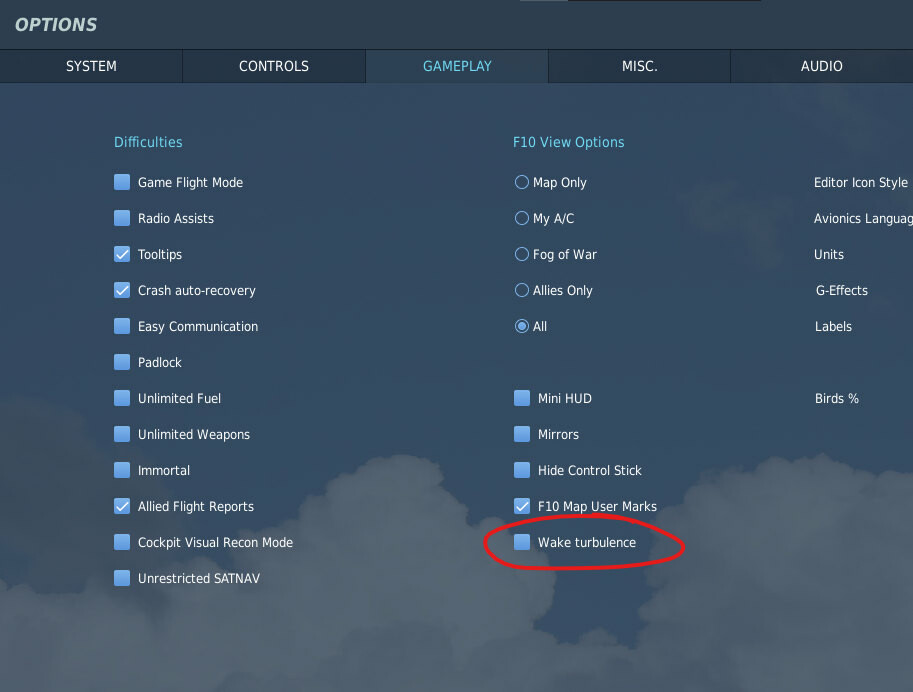Select Fog of War radio button
The height and width of the screenshot is (692, 913).
click(522, 255)
